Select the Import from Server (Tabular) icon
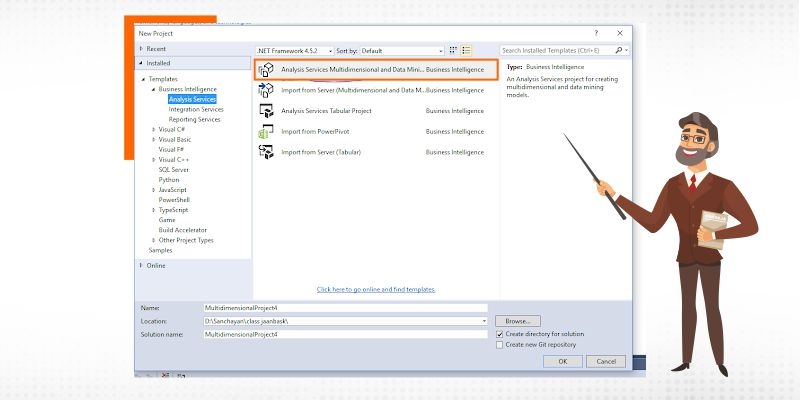Viewport: 800px width, 400px height. point(266,152)
